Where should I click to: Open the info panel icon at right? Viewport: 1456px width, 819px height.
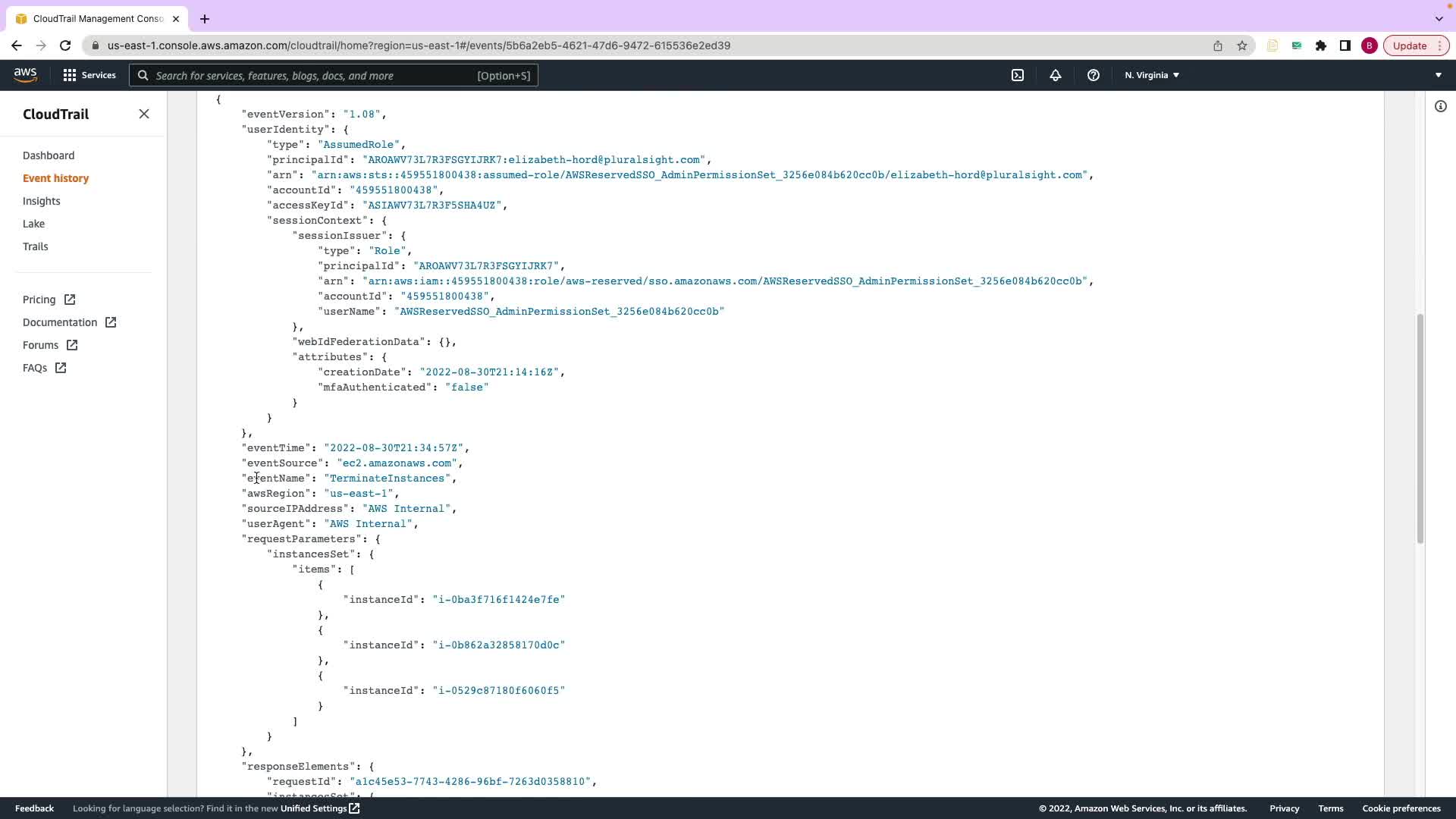coord(1440,106)
